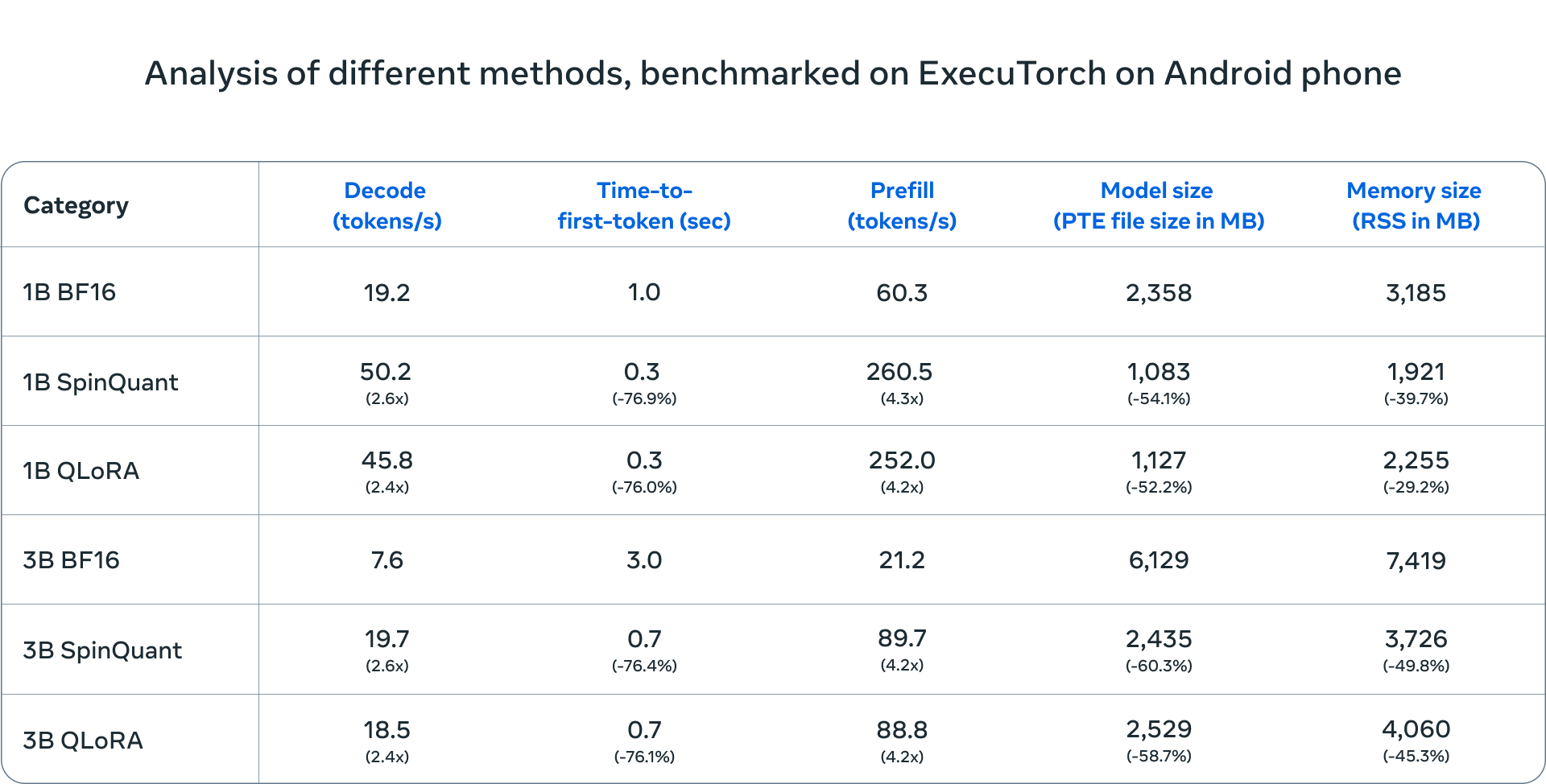Click the 3.0 time-to-first-token value
This screenshot has width=1546, height=784.
click(x=644, y=560)
